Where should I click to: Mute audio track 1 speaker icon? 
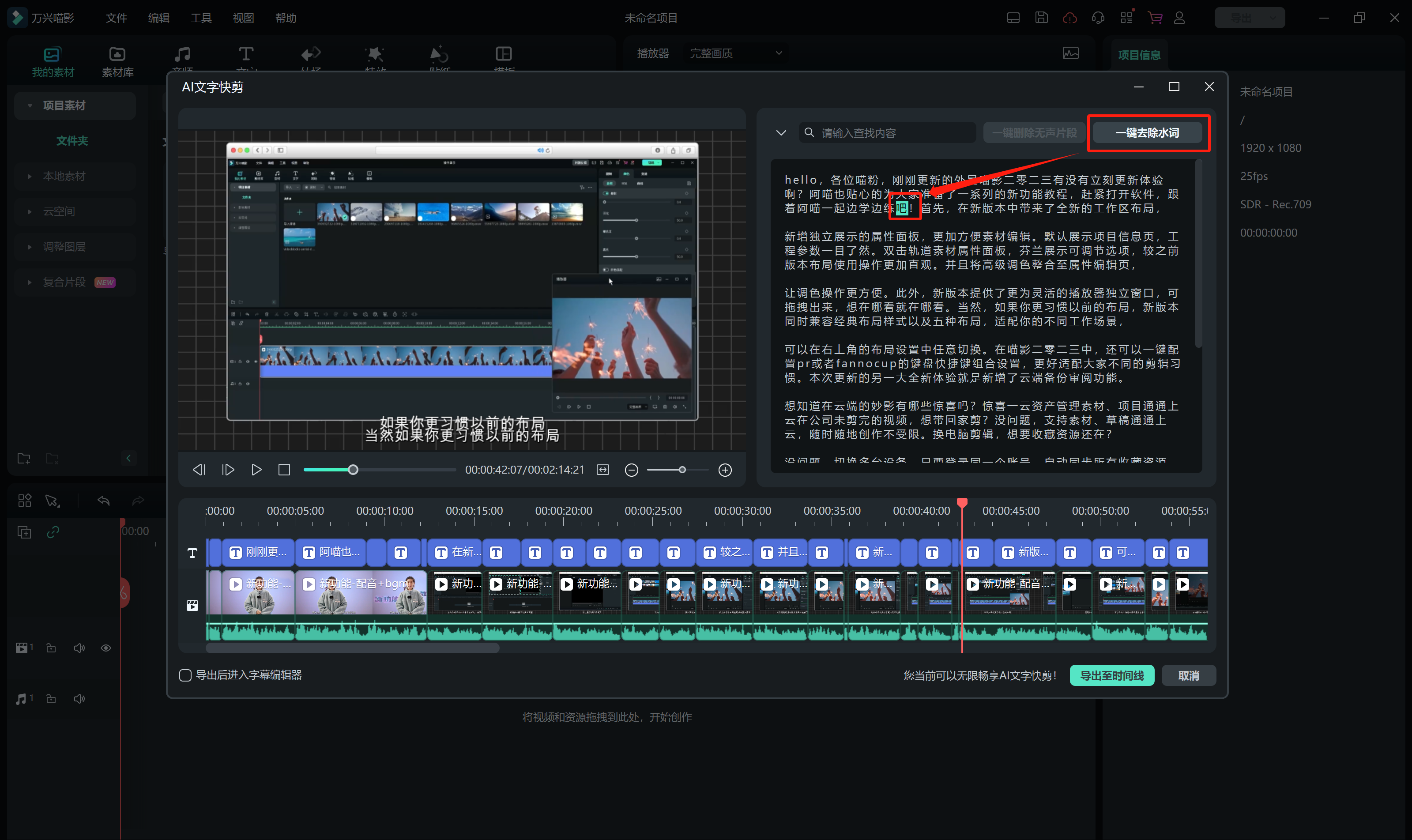[x=79, y=698]
